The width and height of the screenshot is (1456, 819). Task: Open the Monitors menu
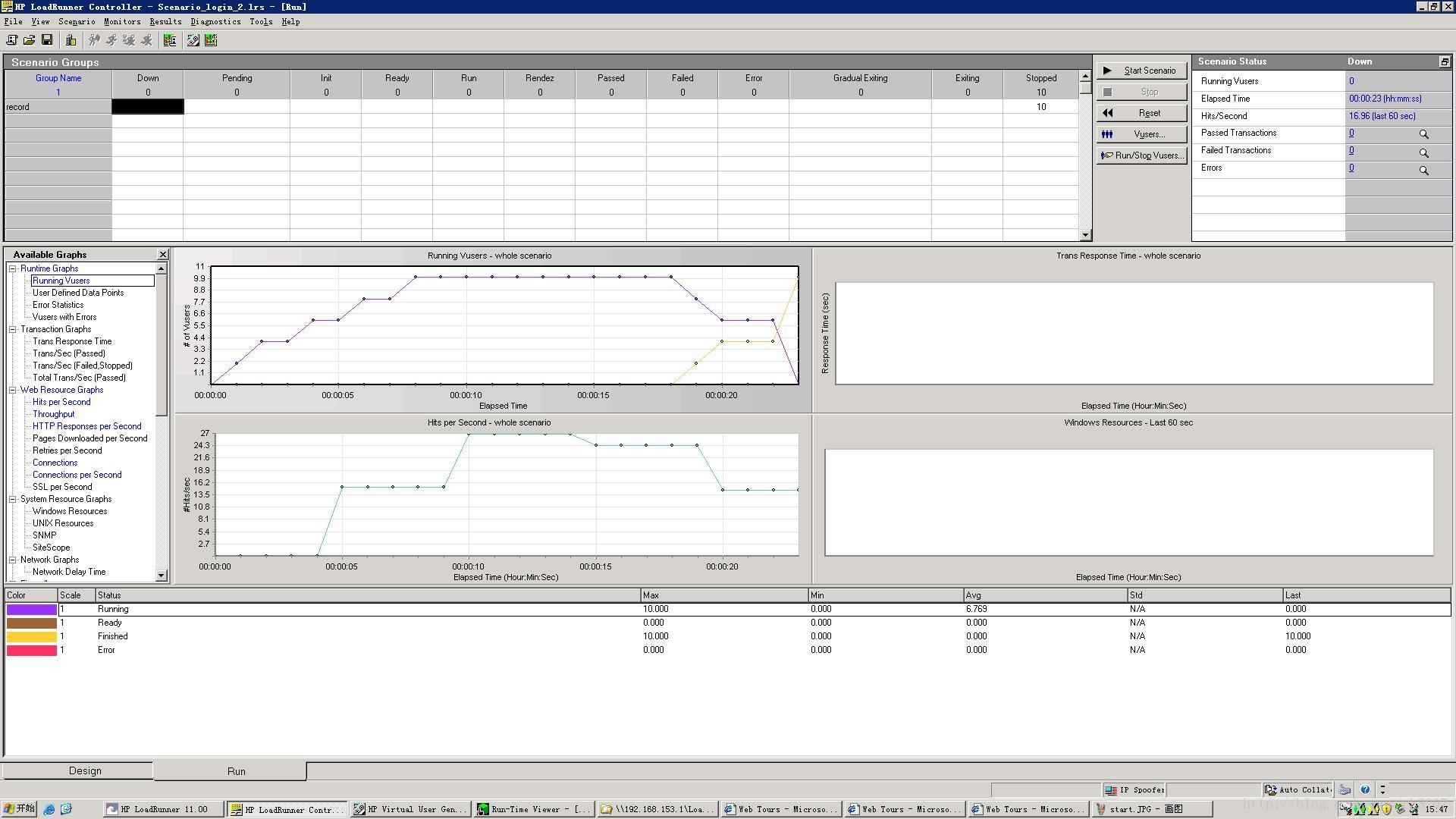[x=122, y=21]
